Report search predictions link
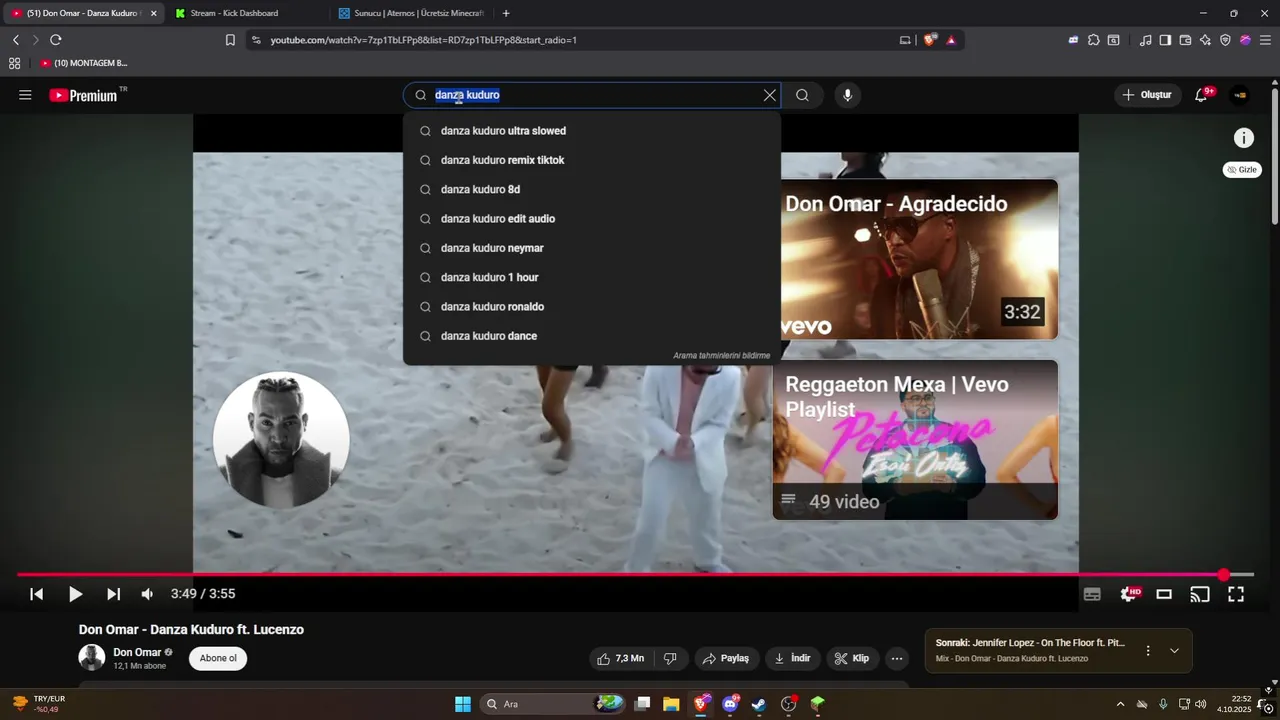1280x720 pixels. [721, 356]
